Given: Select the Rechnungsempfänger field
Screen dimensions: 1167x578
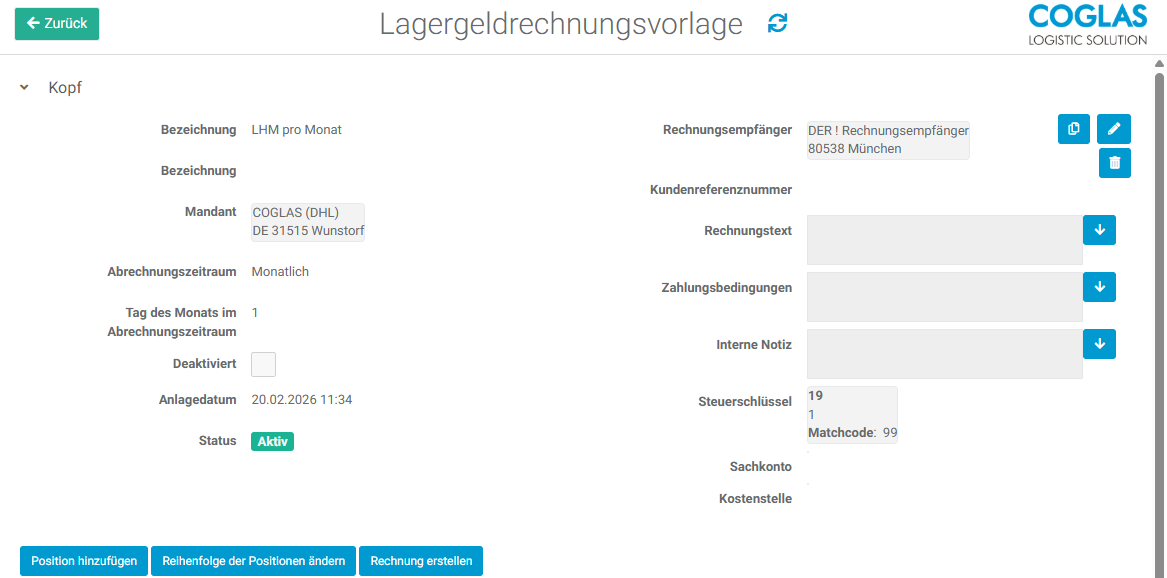Looking at the screenshot, I should coord(888,140).
